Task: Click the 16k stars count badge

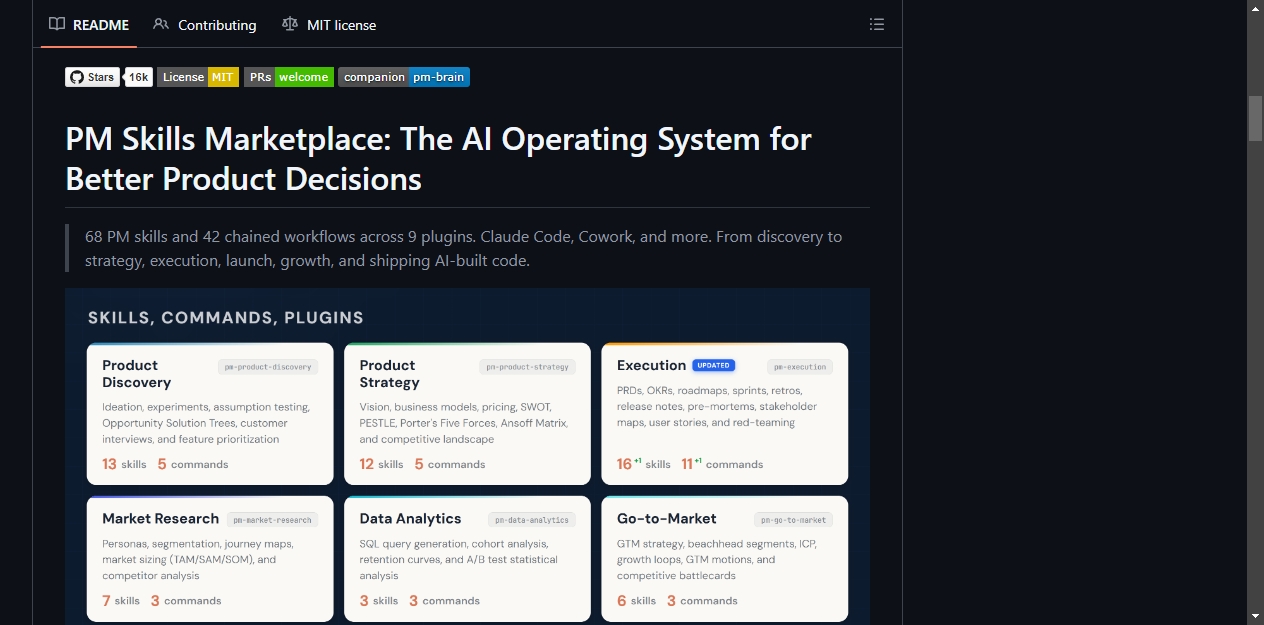Action: [x=139, y=77]
